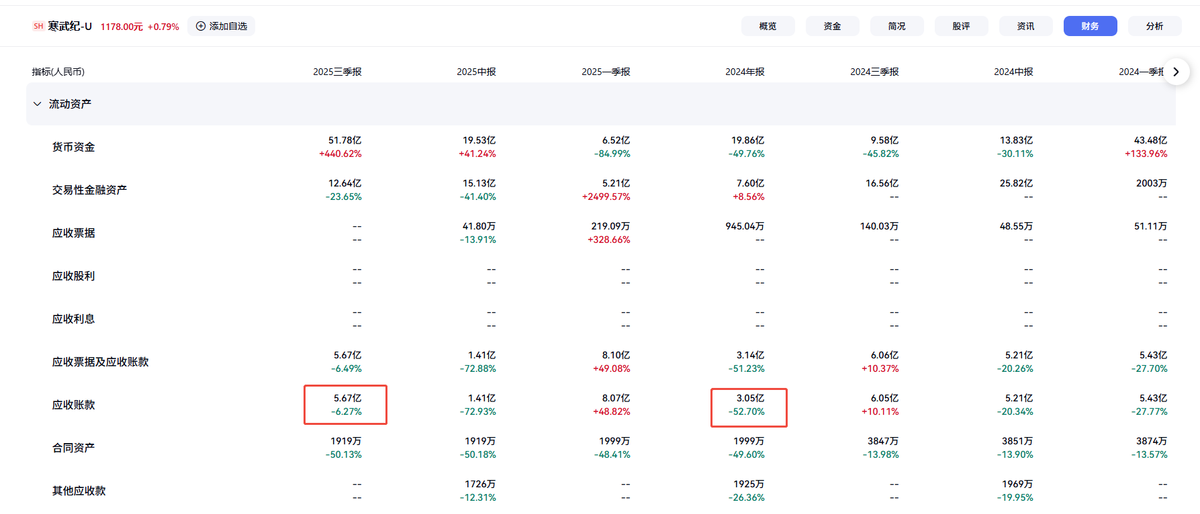The height and width of the screenshot is (514, 1200).
Task: Select the 2025三季报 column header
Action: pos(337,72)
